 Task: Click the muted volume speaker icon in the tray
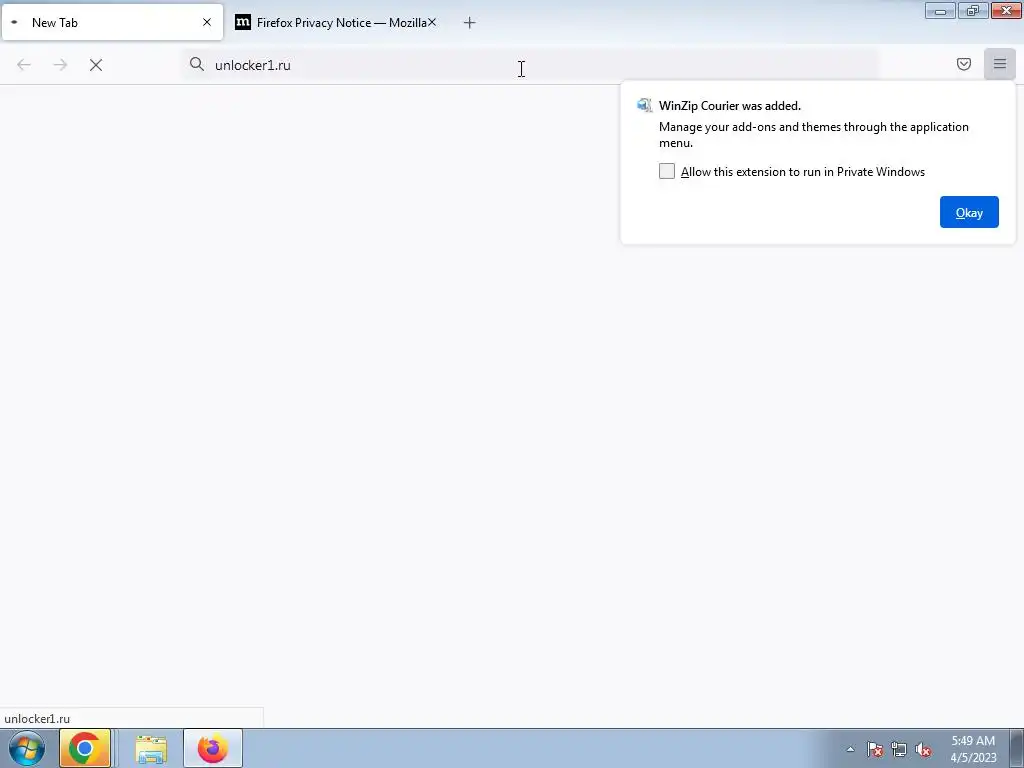coord(923,750)
